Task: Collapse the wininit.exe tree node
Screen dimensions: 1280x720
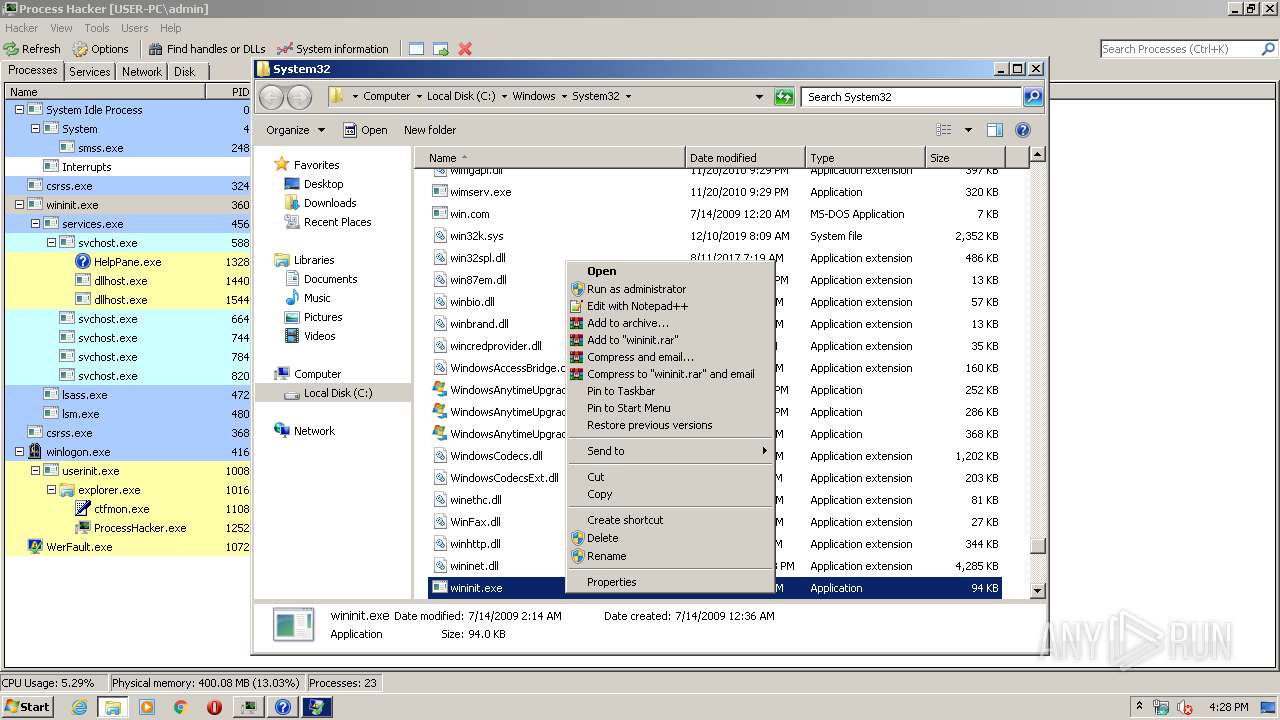Action: coord(19,205)
